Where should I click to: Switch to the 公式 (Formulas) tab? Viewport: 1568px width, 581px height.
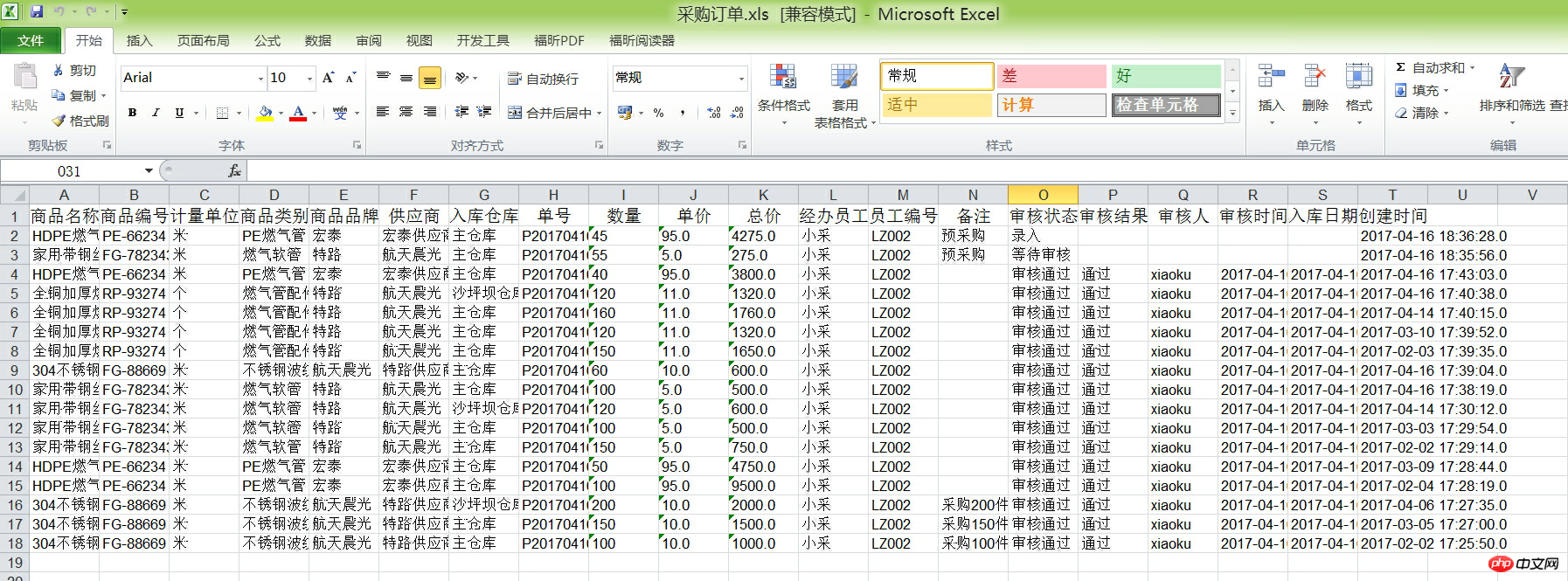(267, 40)
